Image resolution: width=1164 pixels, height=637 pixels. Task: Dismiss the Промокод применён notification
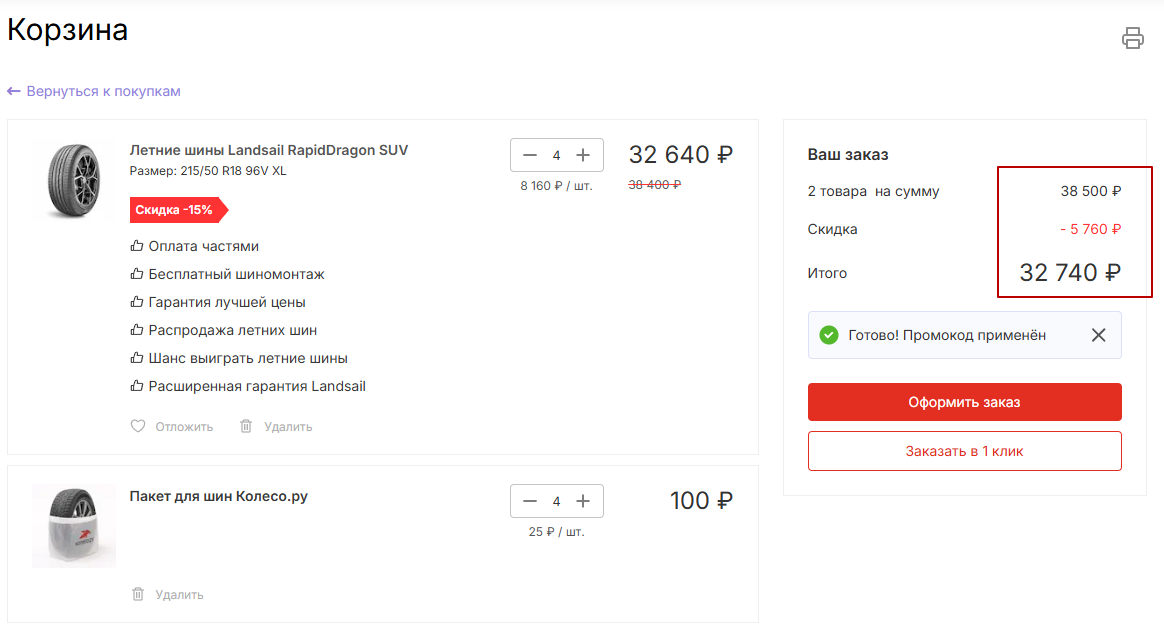point(1098,335)
